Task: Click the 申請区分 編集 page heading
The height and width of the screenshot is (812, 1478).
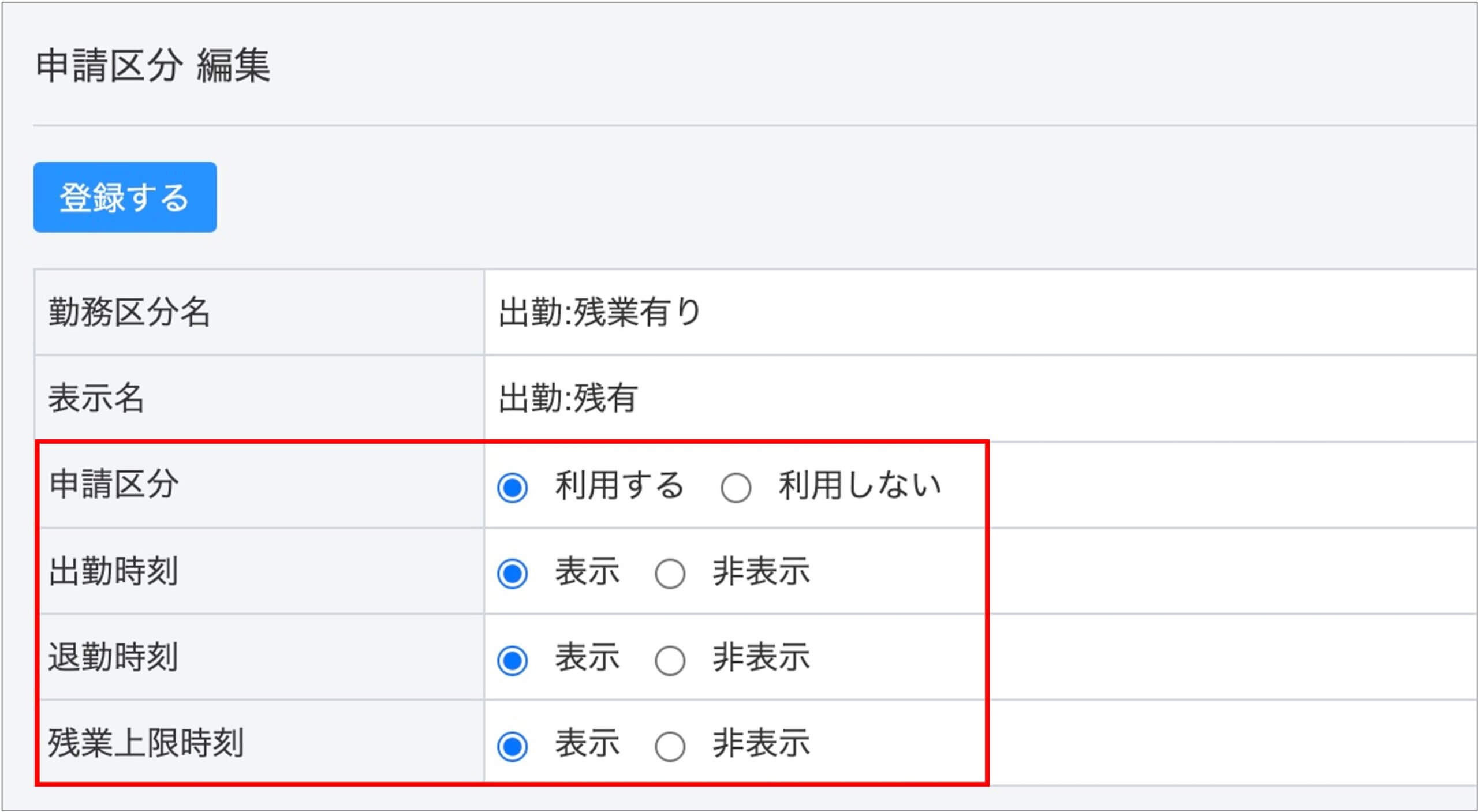Action: point(153,65)
